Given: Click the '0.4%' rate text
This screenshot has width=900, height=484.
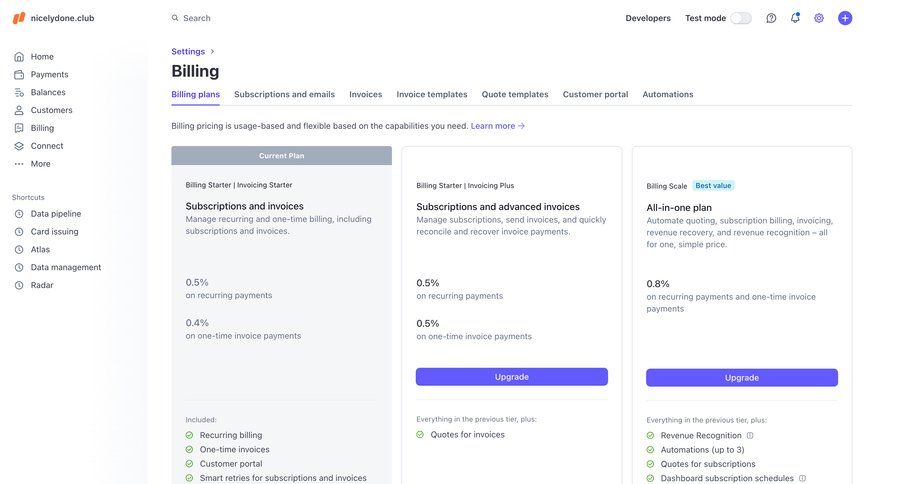Looking at the screenshot, I should point(197,323).
